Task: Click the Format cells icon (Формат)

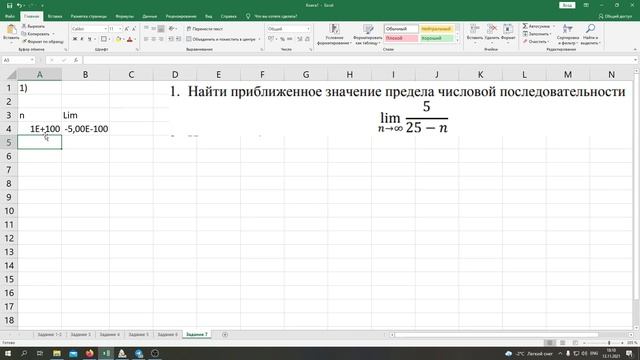Action: 508,29
